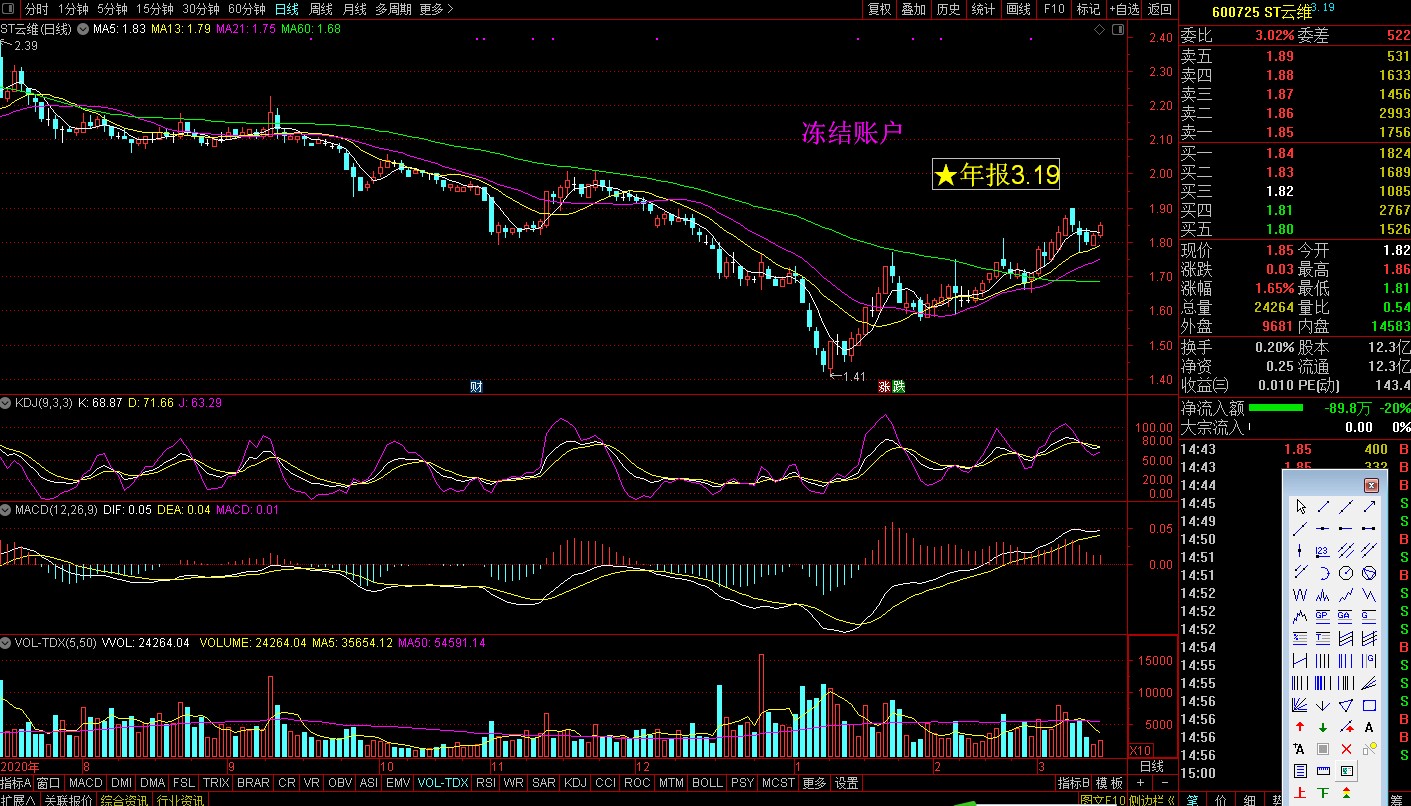Open the 模板 template tab

tap(1109, 783)
